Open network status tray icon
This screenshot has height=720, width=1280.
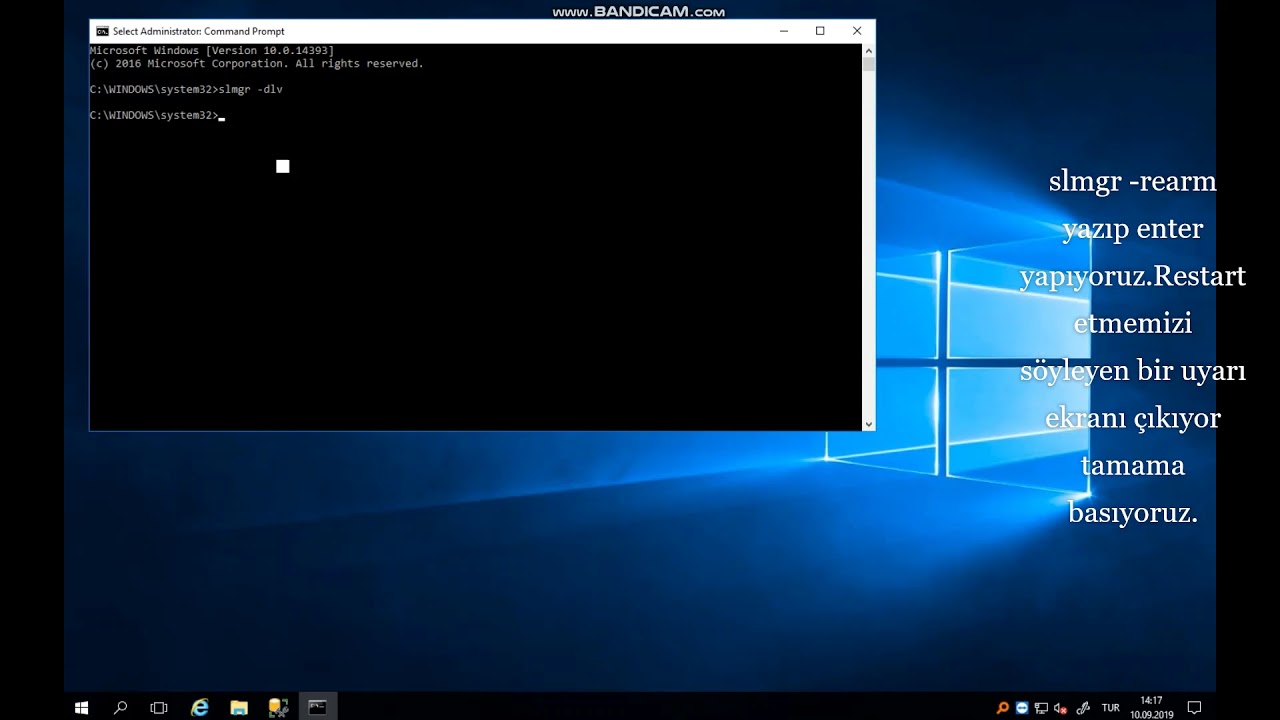[x=1041, y=708]
